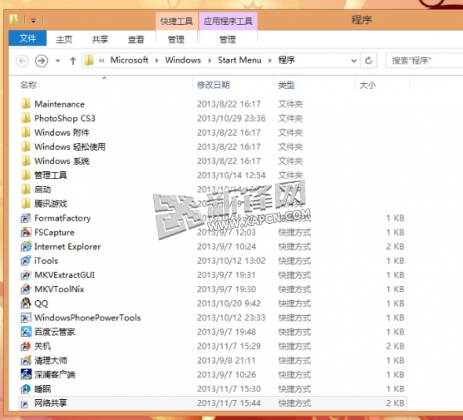Viewport: 463px width, 420px height.
Task: Switch to the 查看 ribbon tab
Action: pyautogui.click(x=136, y=39)
